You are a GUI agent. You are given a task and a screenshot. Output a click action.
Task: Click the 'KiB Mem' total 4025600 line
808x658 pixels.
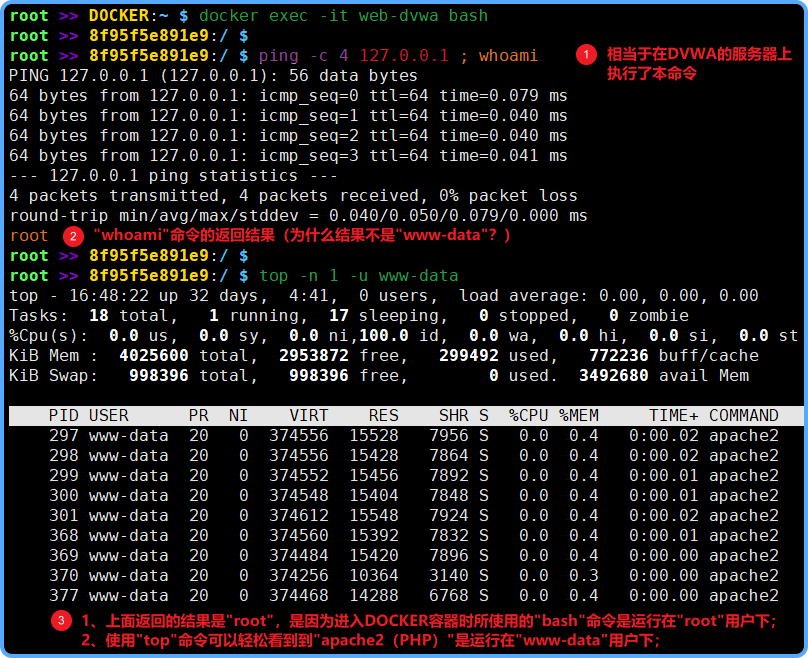[384, 356]
